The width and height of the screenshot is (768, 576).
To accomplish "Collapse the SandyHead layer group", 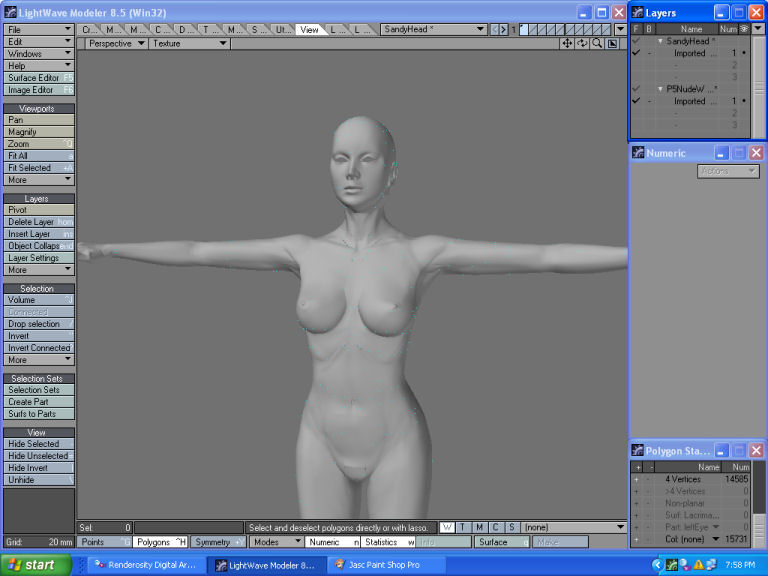I will 660,41.
